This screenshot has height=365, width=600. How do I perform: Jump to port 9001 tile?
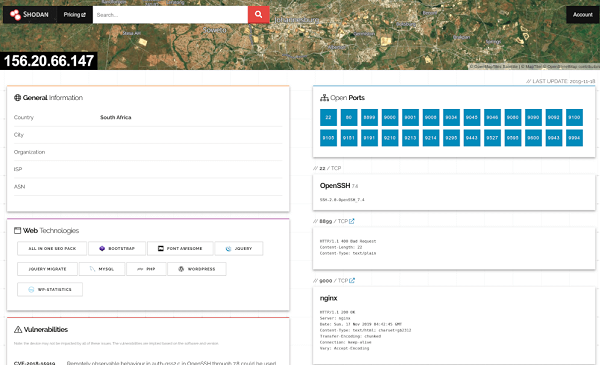[x=410, y=117]
